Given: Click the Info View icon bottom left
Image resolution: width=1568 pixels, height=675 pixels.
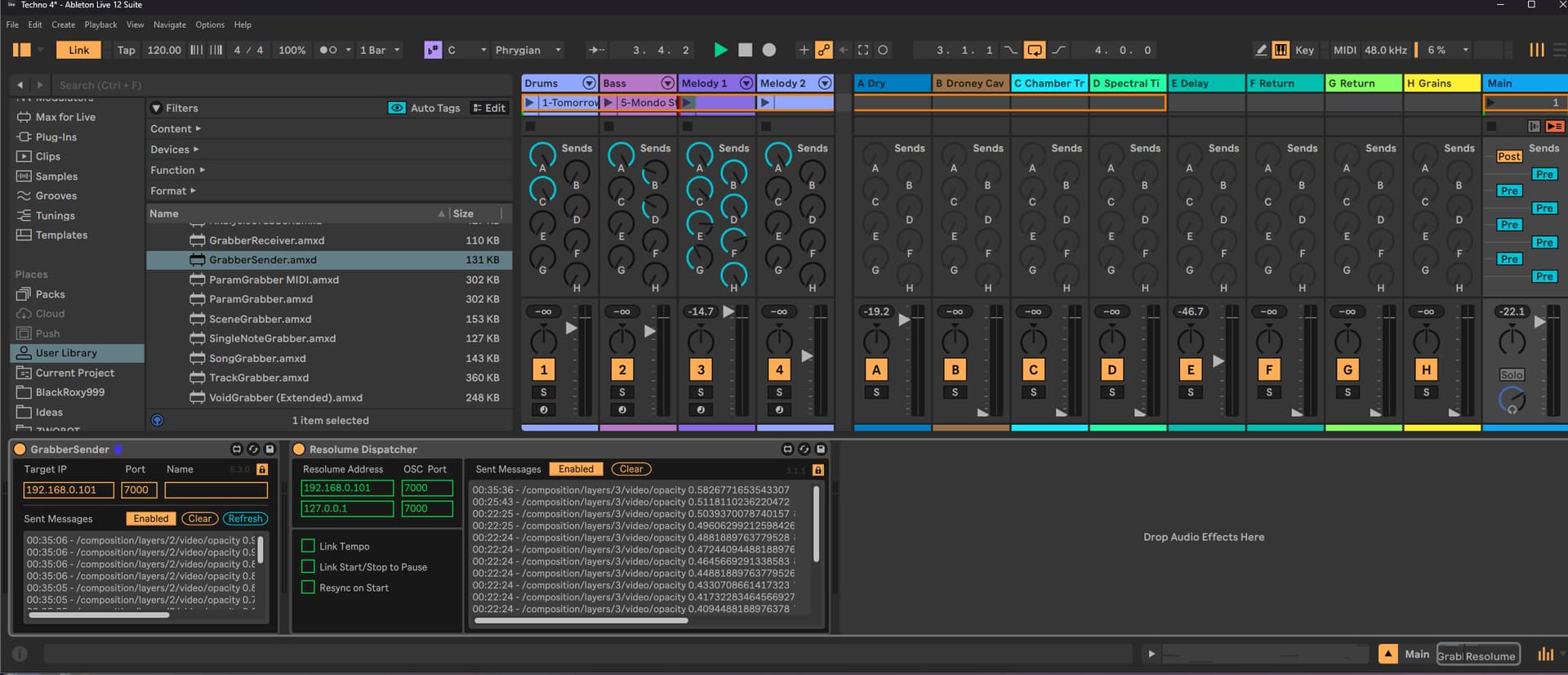Looking at the screenshot, I should click(x=20, y=654).
